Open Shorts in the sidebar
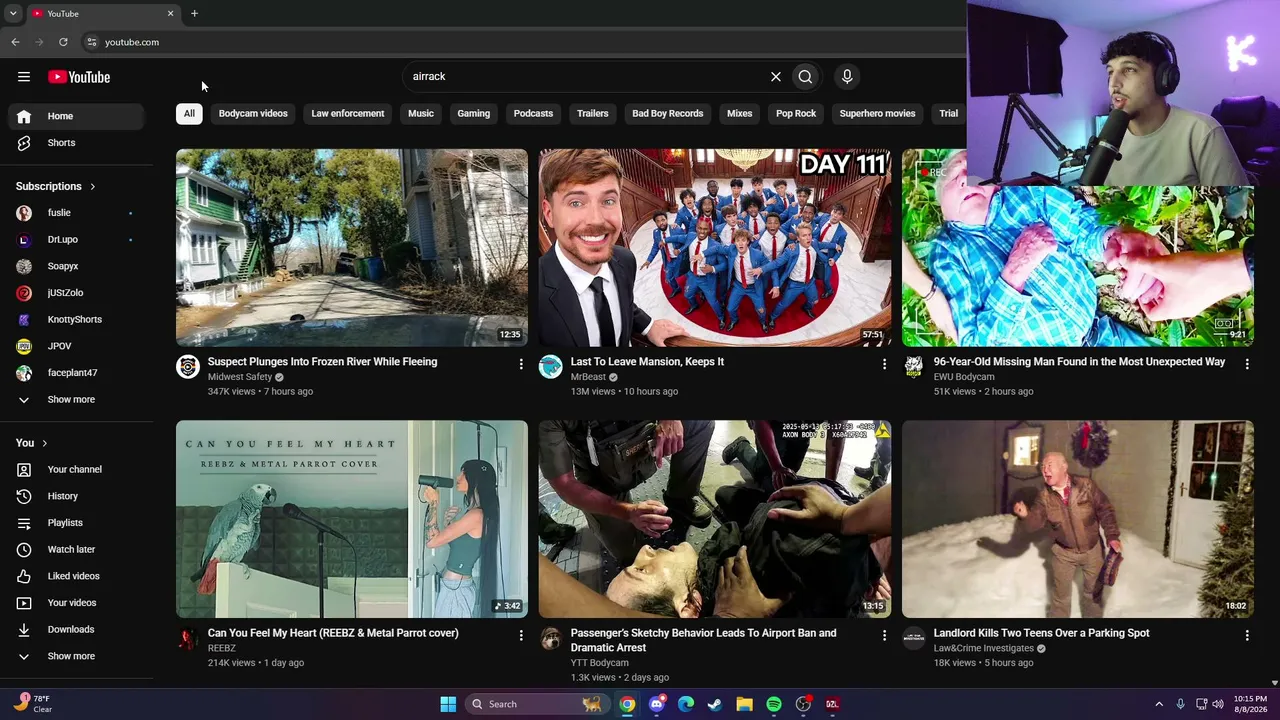1280x720 pixels. 77,143
